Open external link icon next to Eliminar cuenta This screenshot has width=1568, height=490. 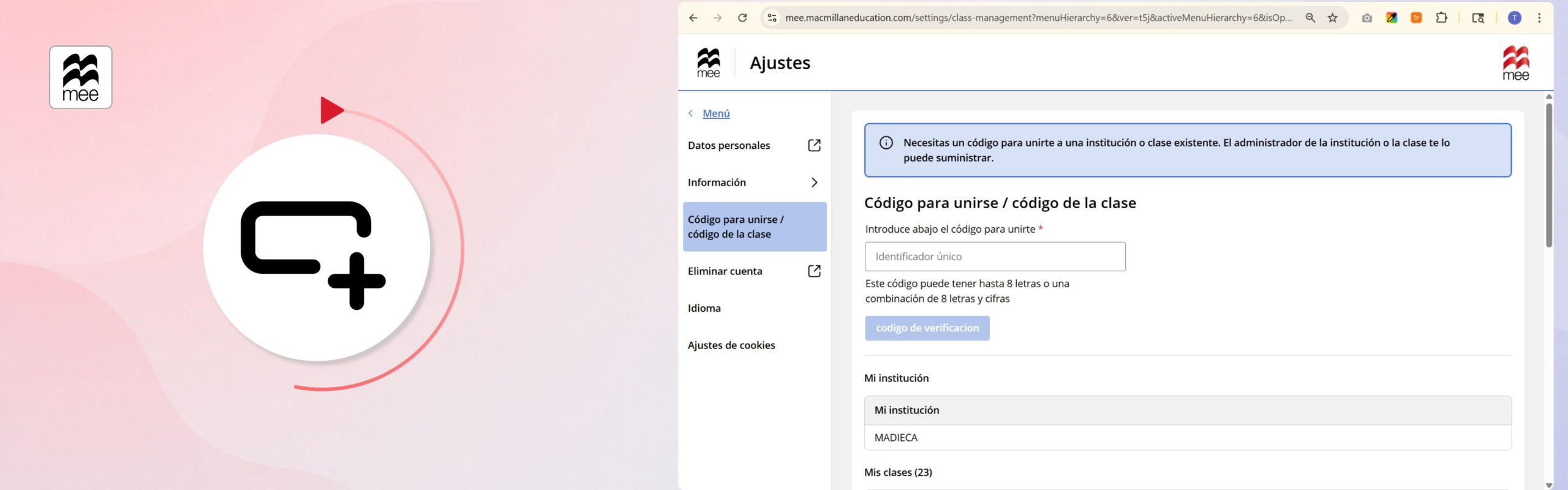tap(814, 271)
